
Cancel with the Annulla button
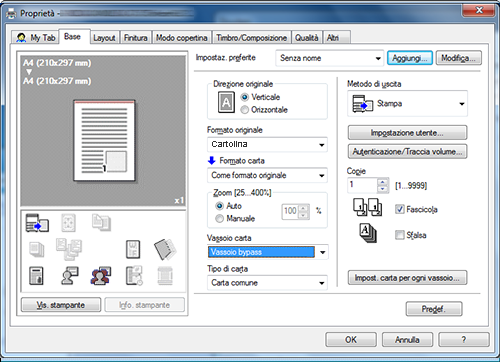[x=407, y=340]
